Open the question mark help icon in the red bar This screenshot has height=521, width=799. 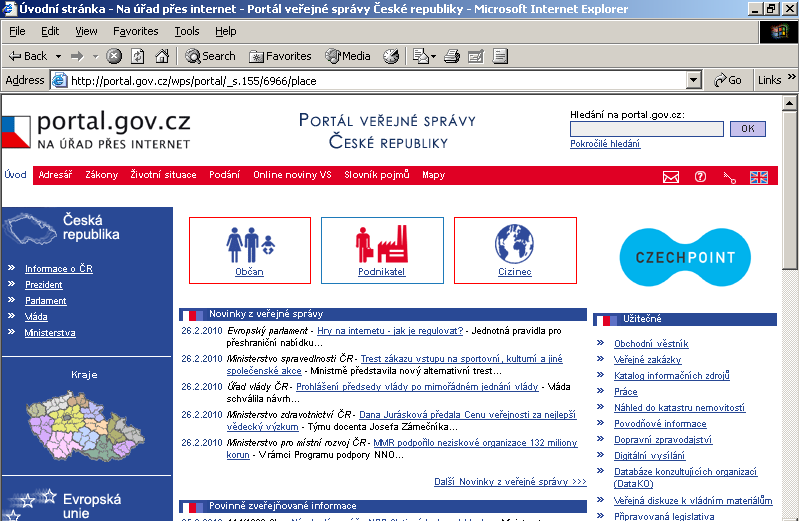tap(700, 176)
